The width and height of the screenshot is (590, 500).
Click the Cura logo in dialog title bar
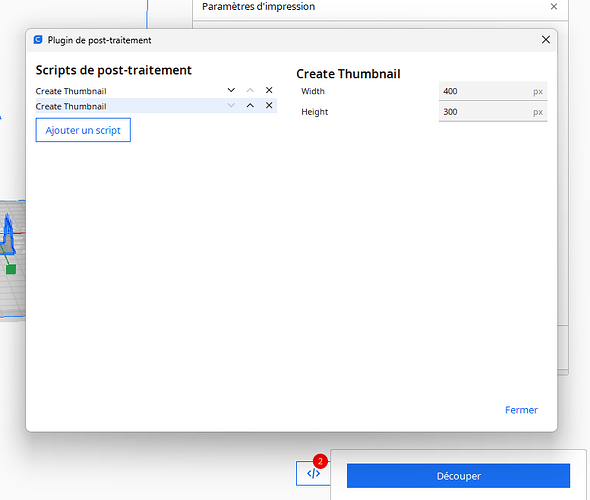point(38,40)
